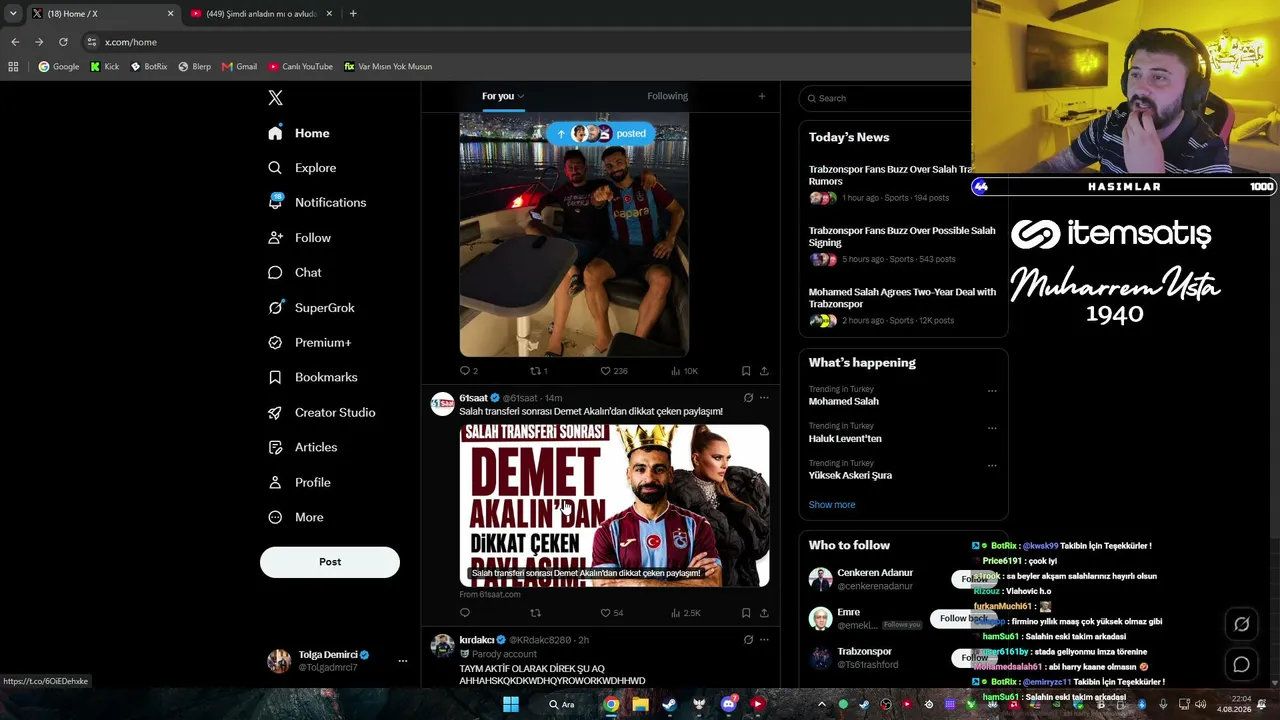The width and height of the screenshot is (1280, 720).
Task: Share the boat photo post
Action: point(764,371)
